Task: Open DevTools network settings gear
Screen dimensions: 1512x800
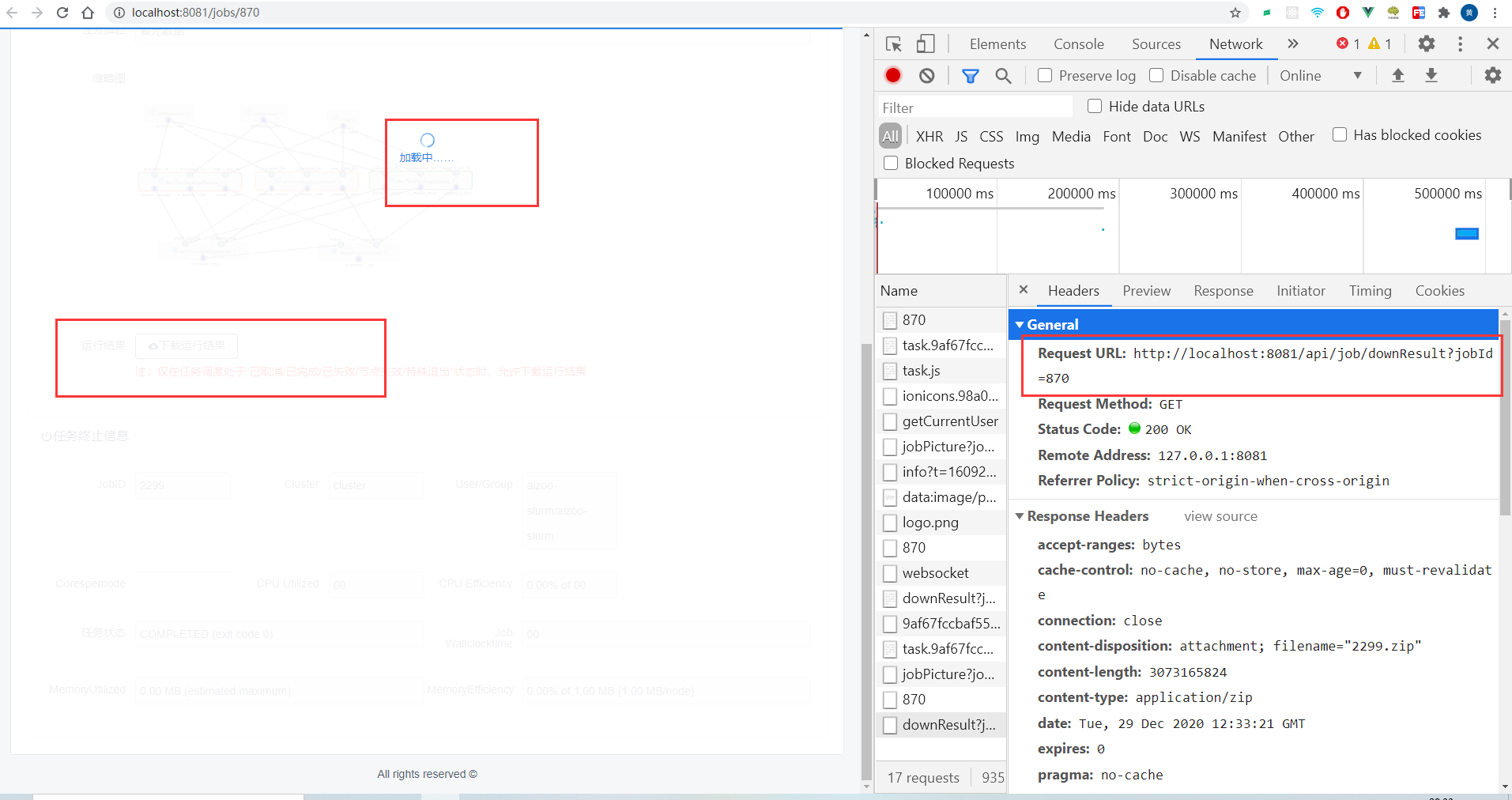Action: (x=1492, y=75)
